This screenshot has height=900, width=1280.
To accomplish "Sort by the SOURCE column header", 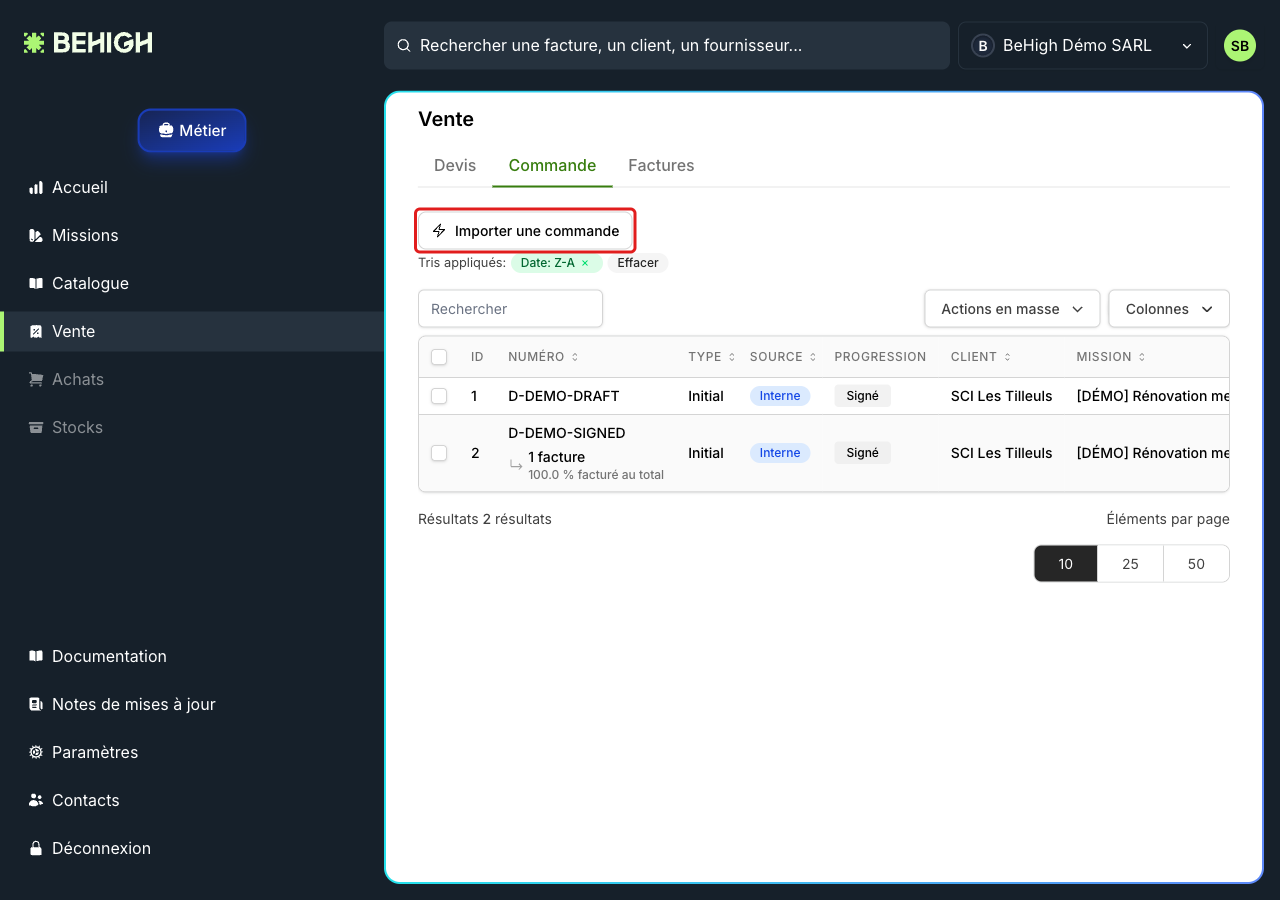I will (x=783, y=357).
